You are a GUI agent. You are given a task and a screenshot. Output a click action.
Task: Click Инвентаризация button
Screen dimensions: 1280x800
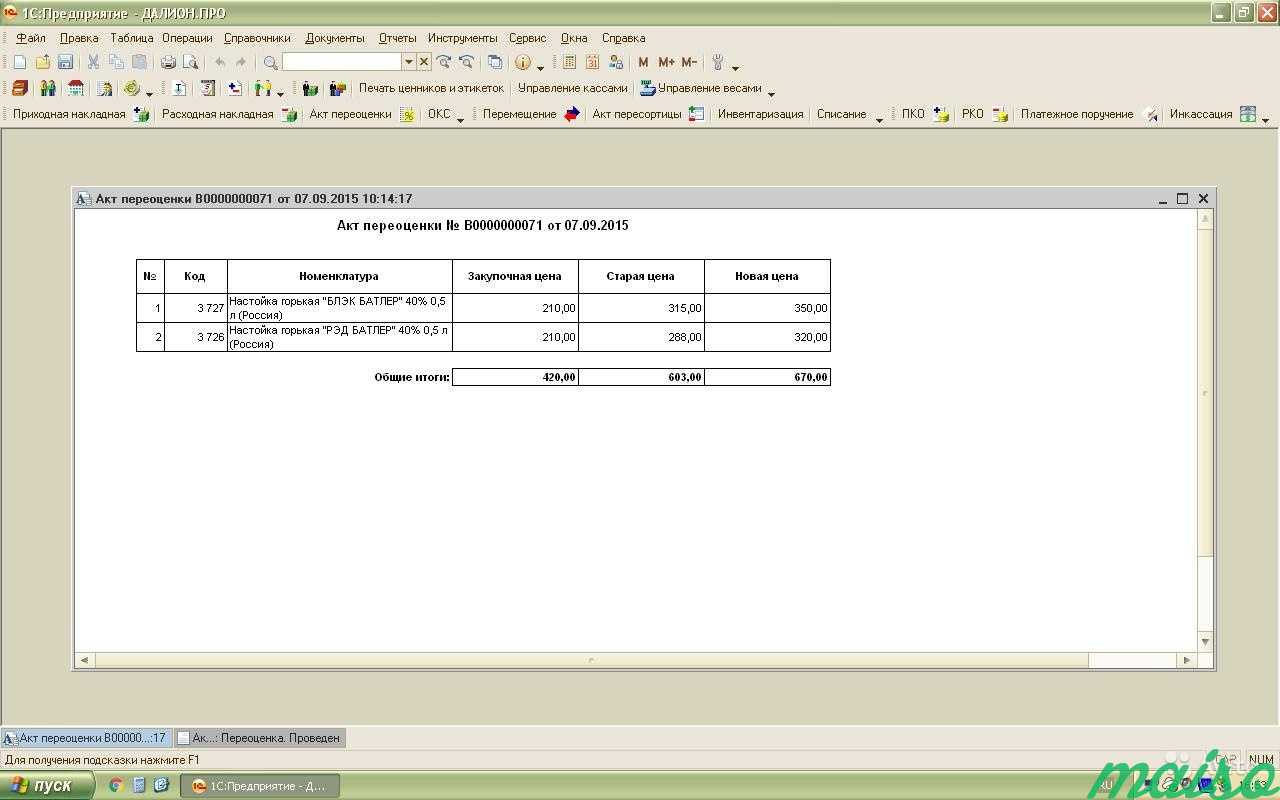760,114
